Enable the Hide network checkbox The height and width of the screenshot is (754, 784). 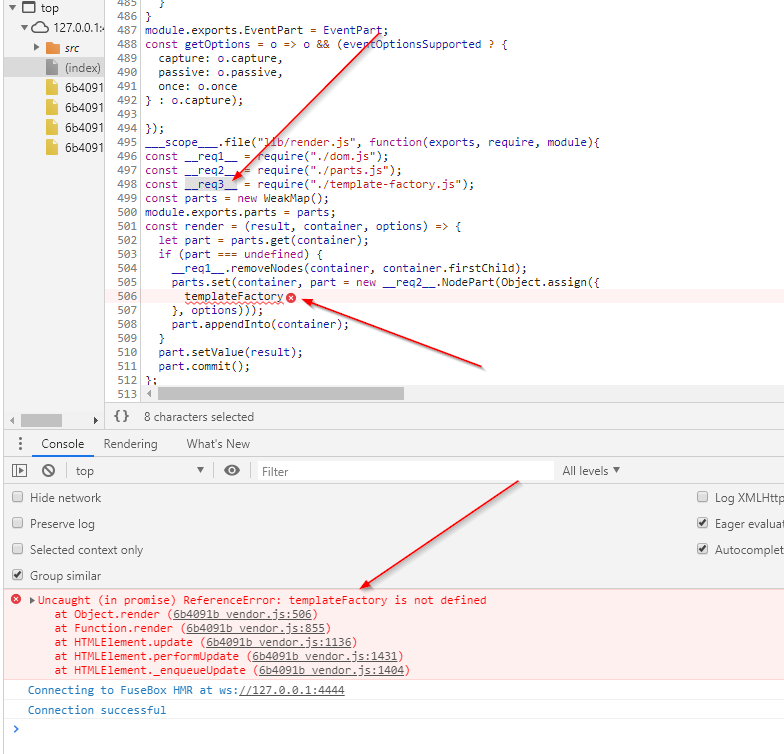18,497
